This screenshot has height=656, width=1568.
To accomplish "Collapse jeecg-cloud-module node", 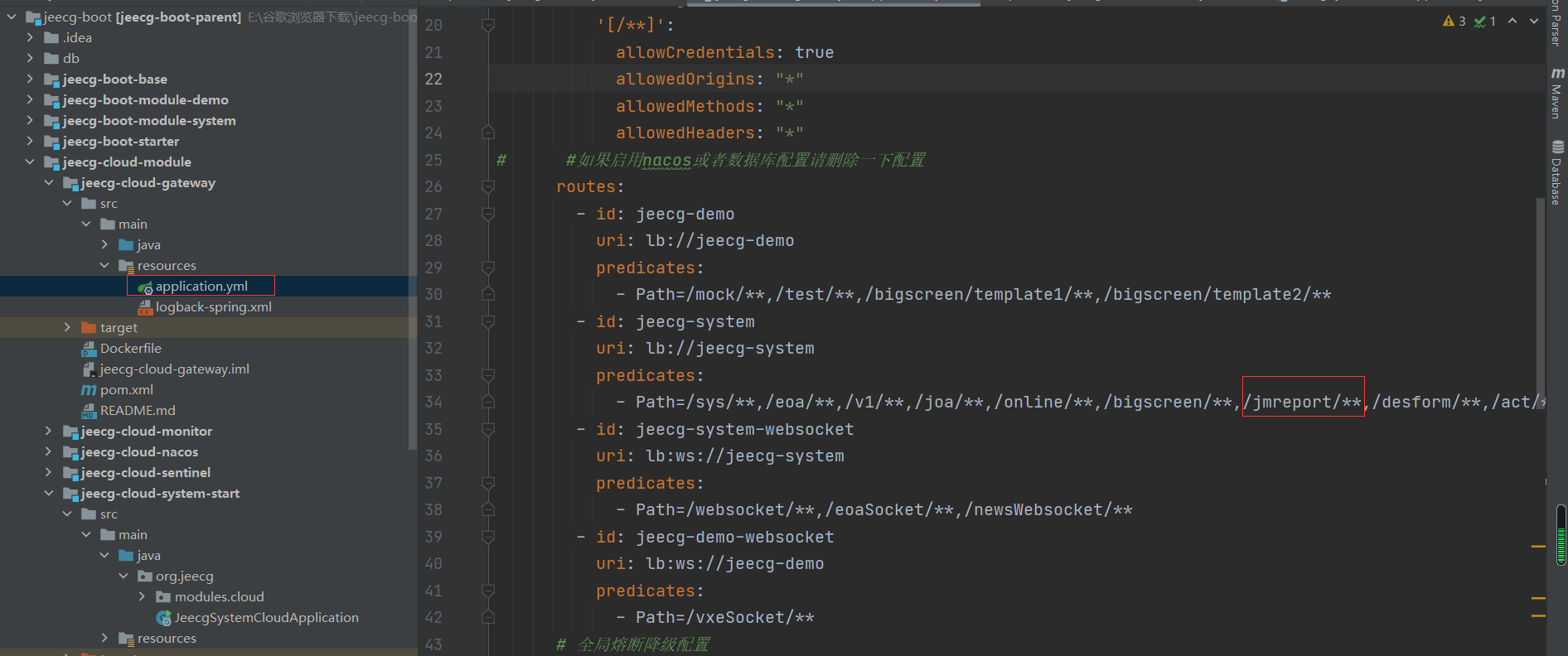I will (x=30, y=162).
